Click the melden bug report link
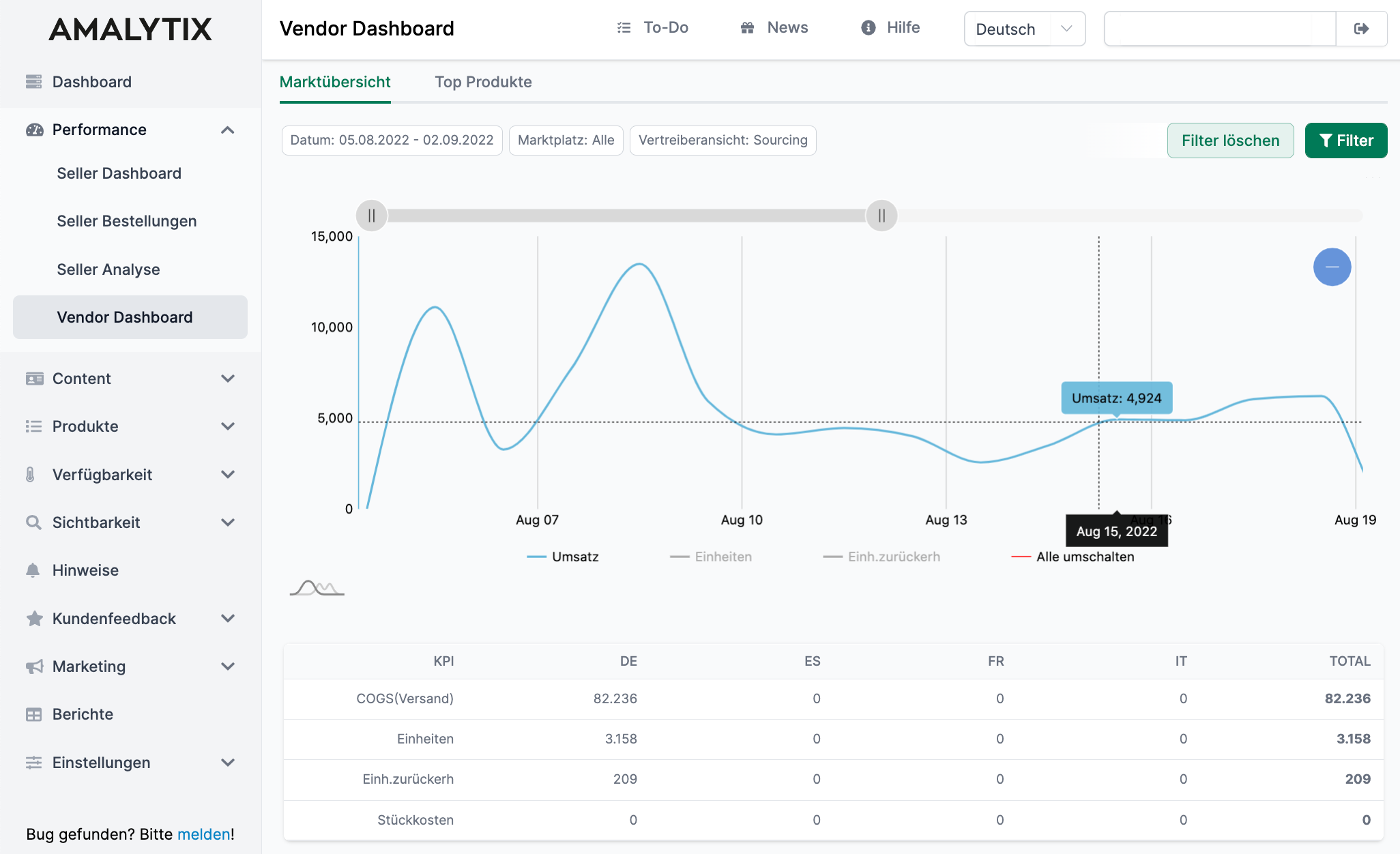 [x=203, y=834]
